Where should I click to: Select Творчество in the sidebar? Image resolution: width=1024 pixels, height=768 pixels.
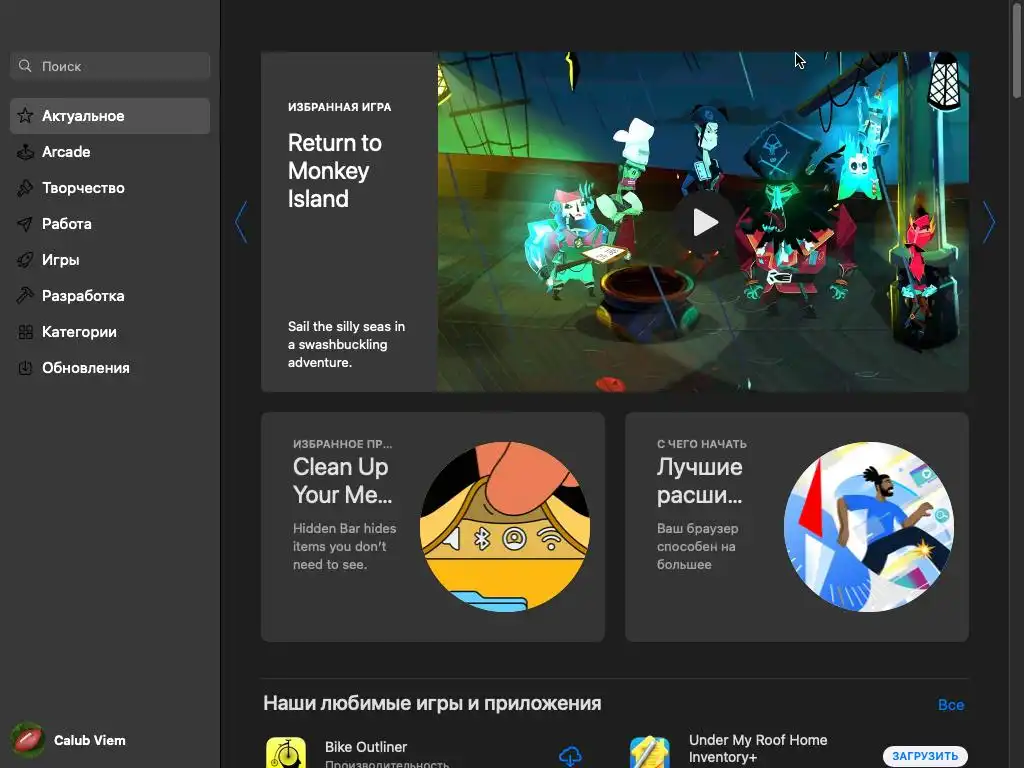pyautogui.click(x=110, y=188)
